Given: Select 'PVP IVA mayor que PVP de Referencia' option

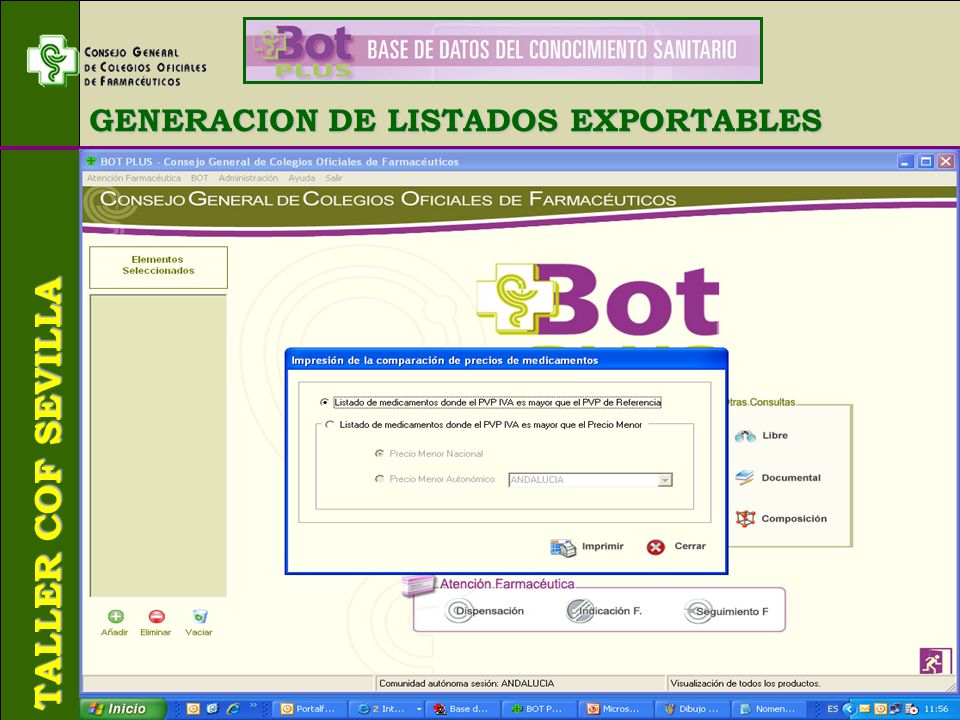Looking at the screenshot, I should [x=324, y=403].
